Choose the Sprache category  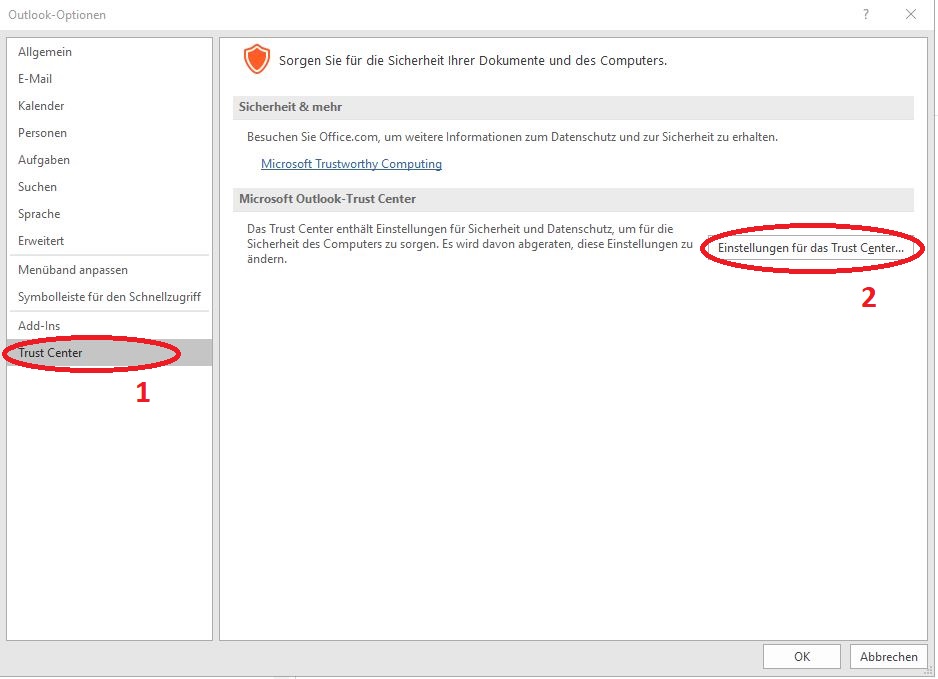point(109,214)
